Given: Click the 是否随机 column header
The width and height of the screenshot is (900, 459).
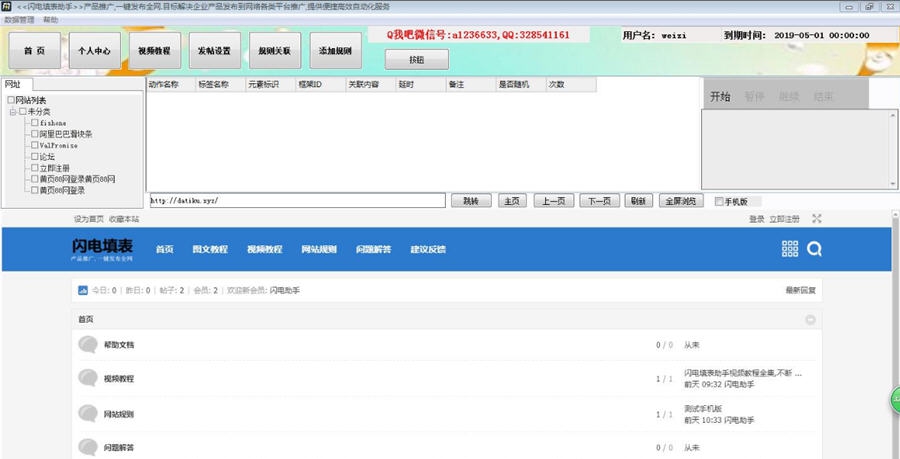Looking at the screenshot, I should (521, 84).
